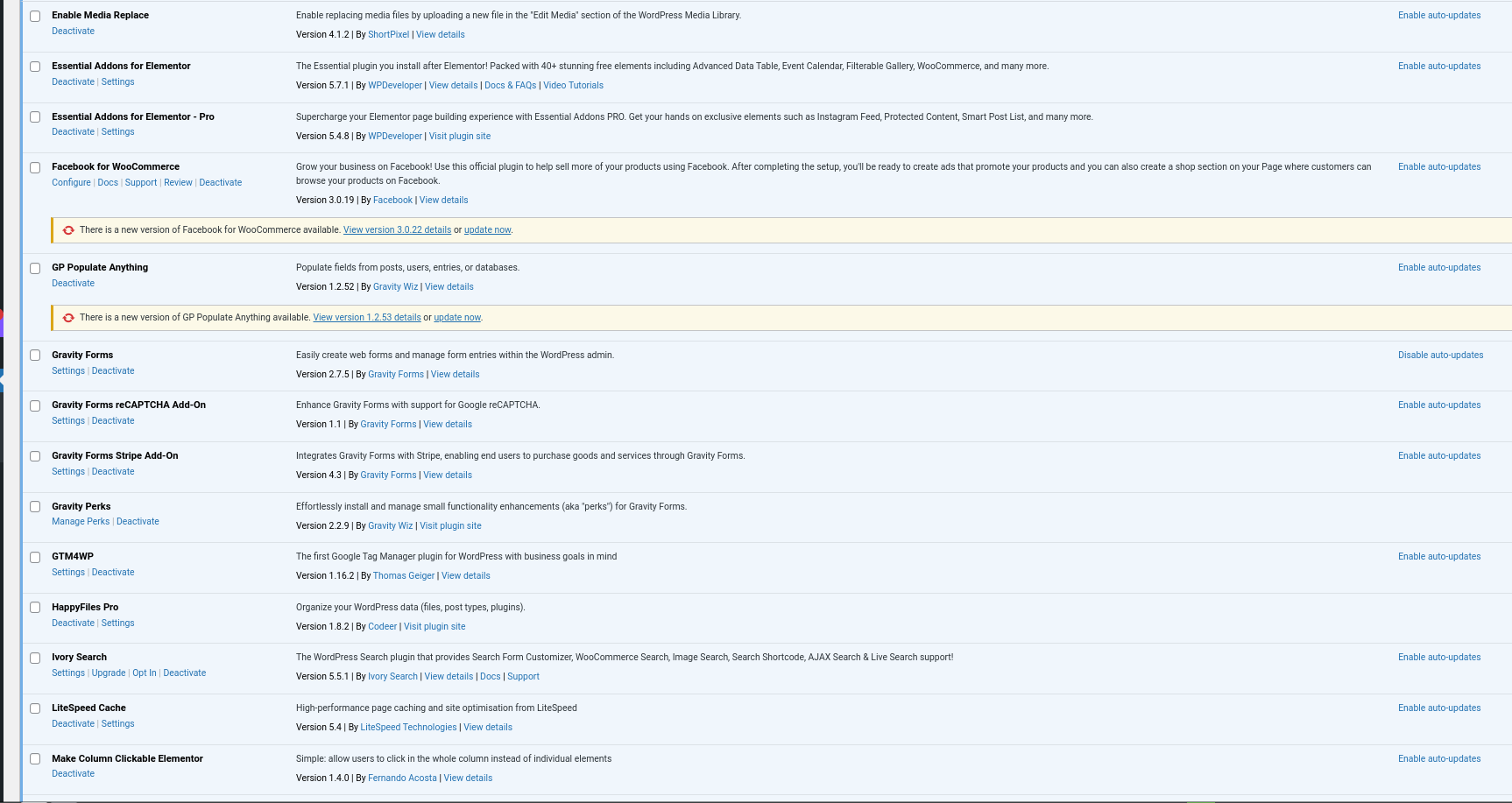Tick the Facebook for WooCommerce checkbox

coord(35,167)
